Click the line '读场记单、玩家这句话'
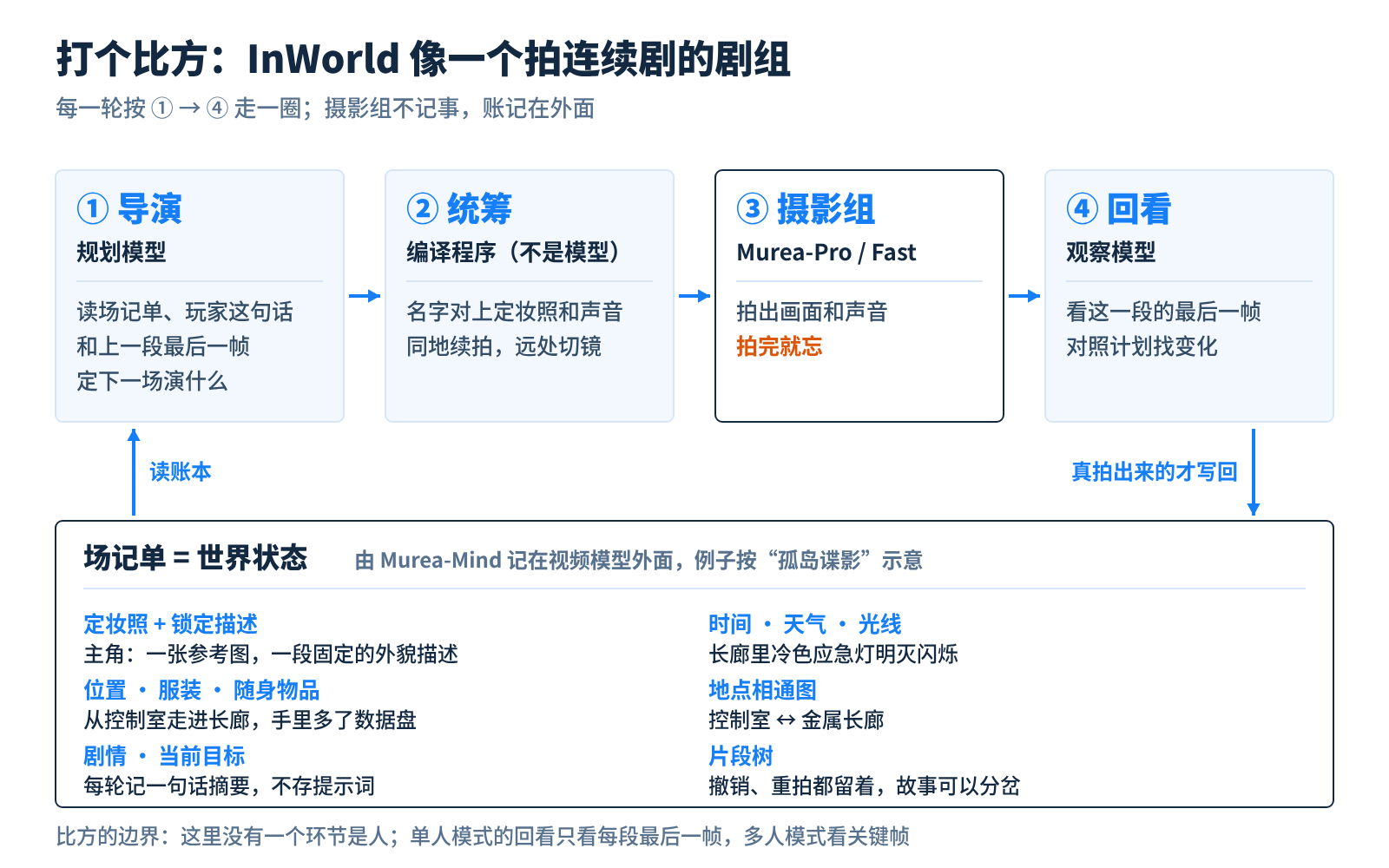Image resolution: width=1389 pixels, height=868 pixels. tap(185, 312)
